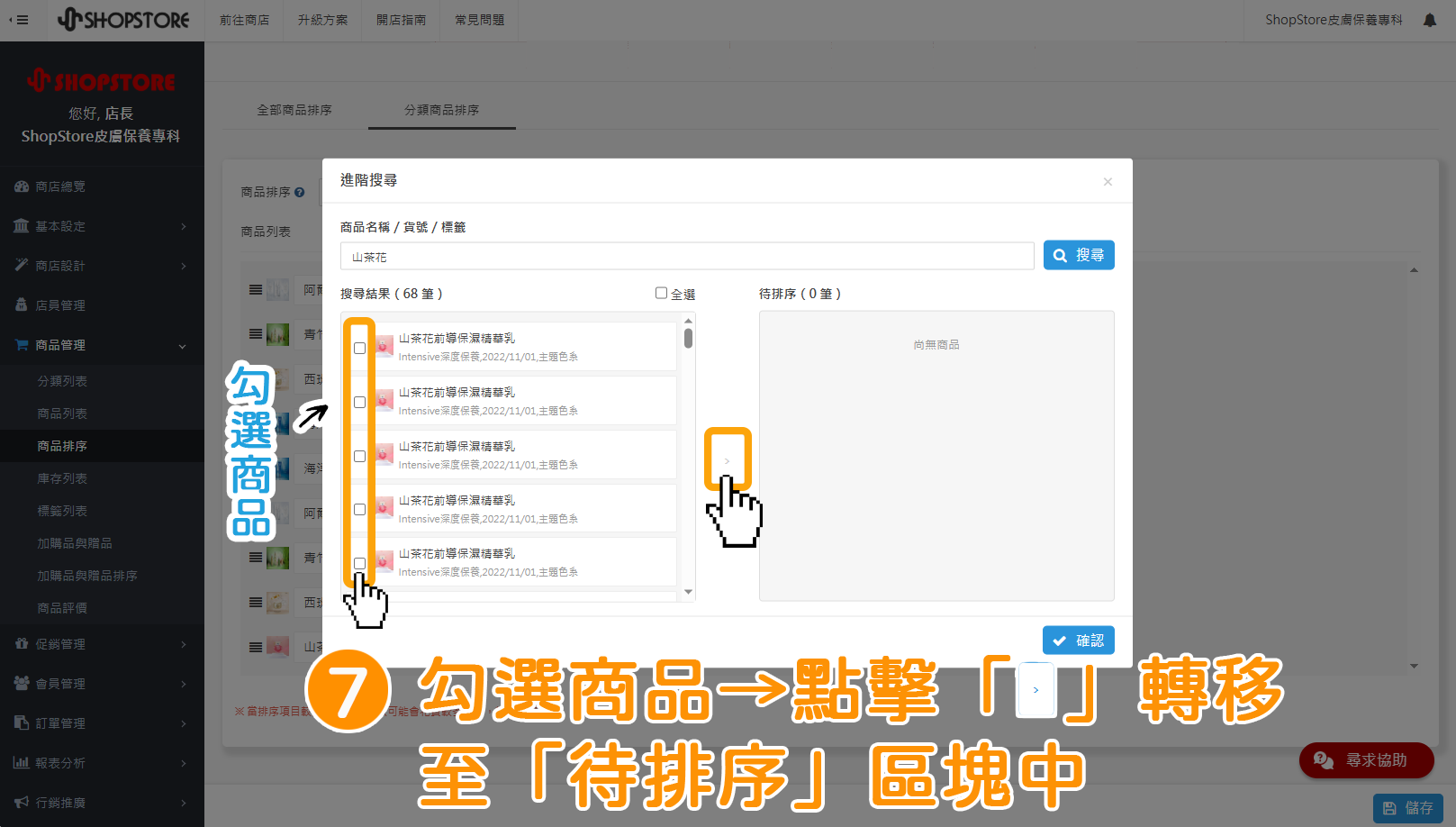Click the 促銷管理 gift icon
Image resolution: width=1456 pixels, height=827 pixels.
click(x=22, y=643)
